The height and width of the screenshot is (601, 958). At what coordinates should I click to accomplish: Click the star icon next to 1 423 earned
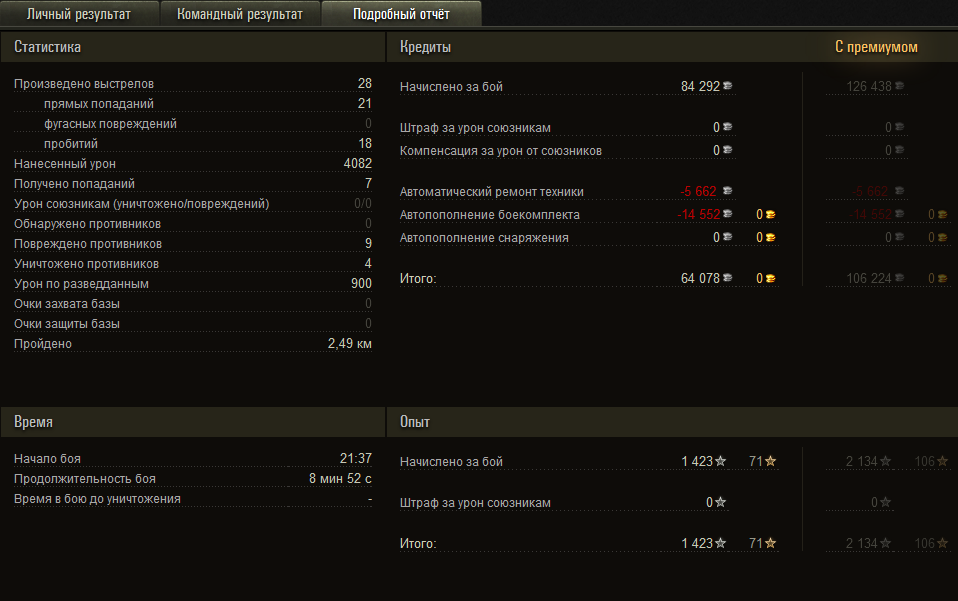pyautogui.click(x=721, y=461)
